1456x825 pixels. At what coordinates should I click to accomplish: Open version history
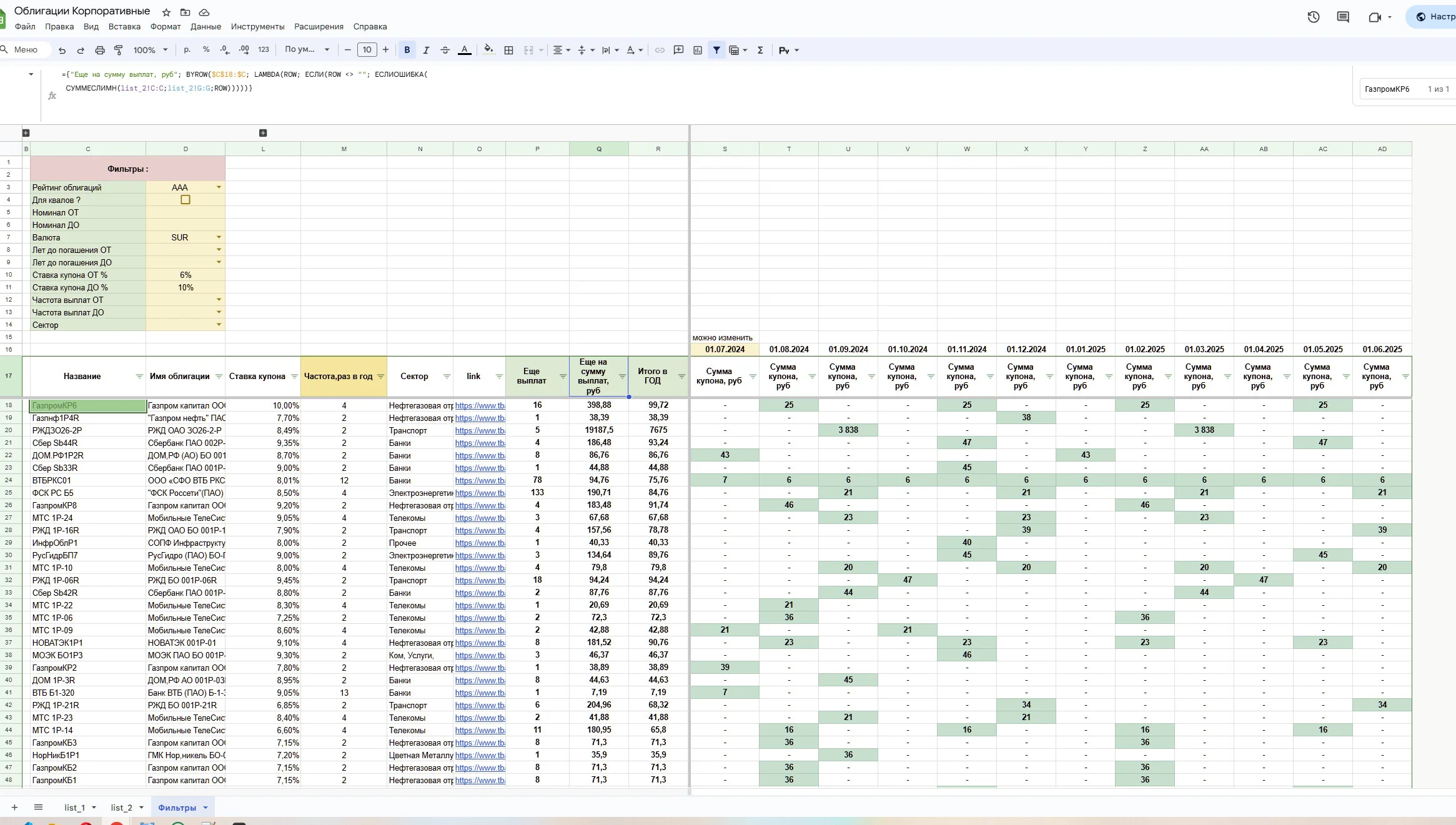1314,17
